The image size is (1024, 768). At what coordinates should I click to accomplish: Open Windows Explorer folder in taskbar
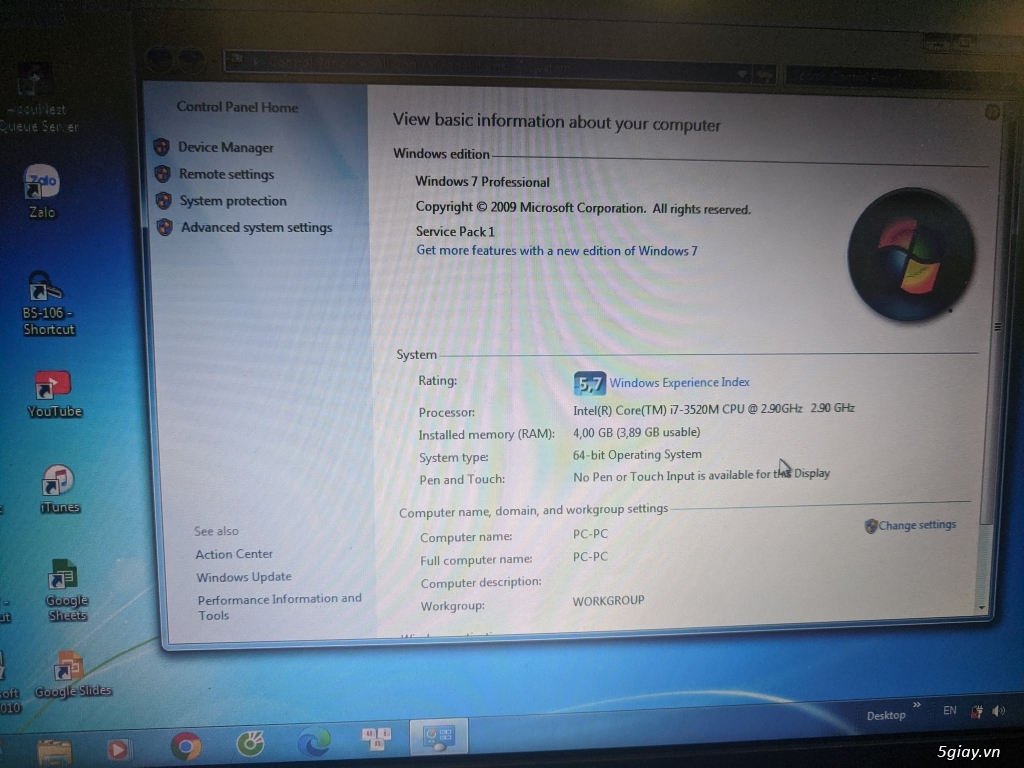54,751
